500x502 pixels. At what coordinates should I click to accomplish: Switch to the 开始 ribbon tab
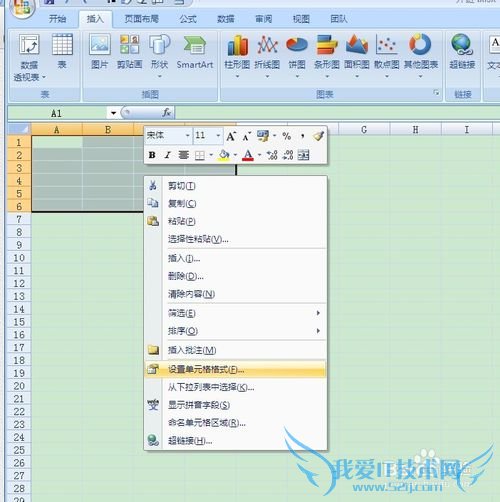57,19
